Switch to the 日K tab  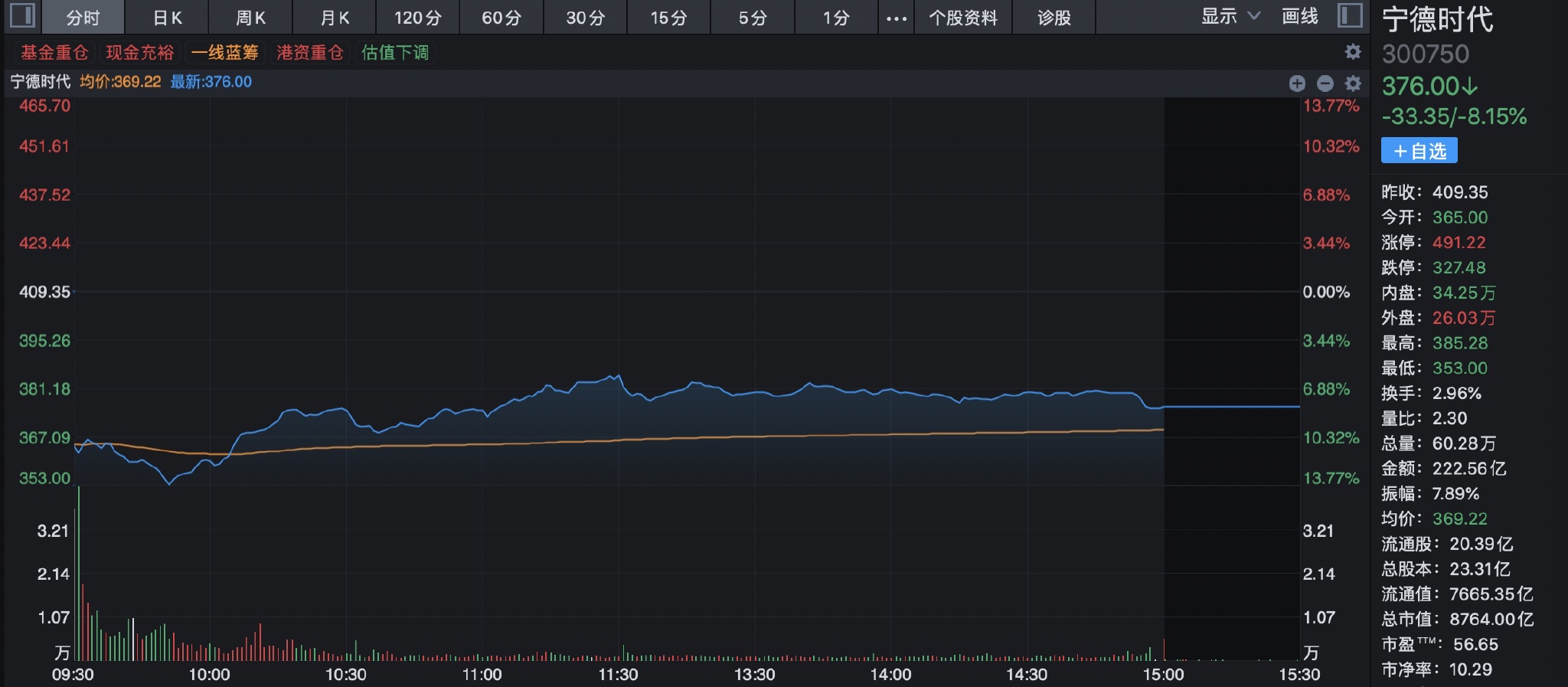point(167,18)
